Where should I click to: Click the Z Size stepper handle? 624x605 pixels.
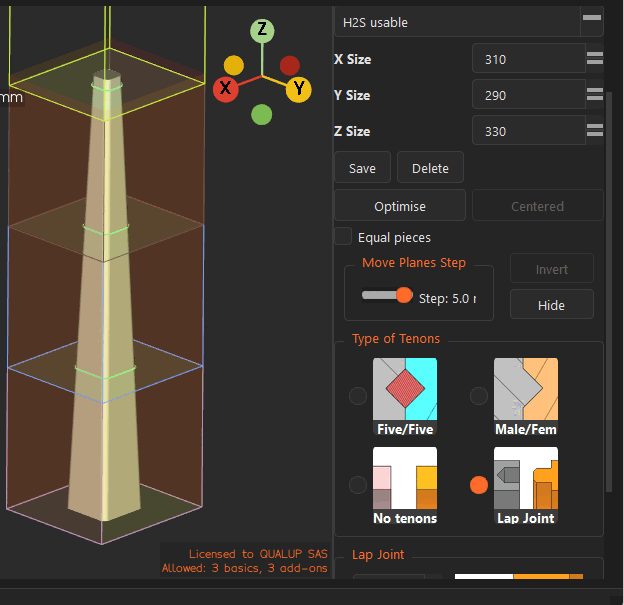pos(595,130)
